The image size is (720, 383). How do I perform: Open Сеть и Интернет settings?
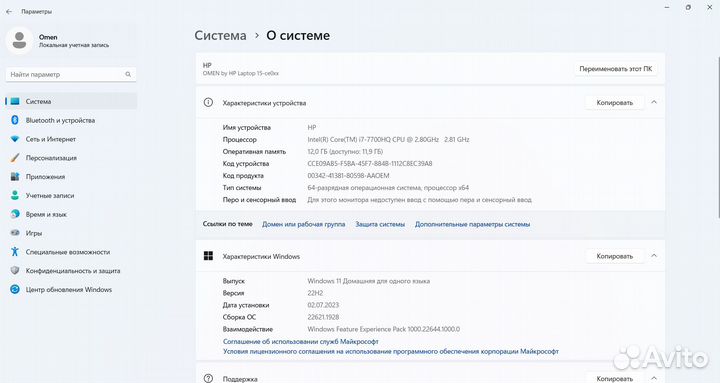pos(51,139)
